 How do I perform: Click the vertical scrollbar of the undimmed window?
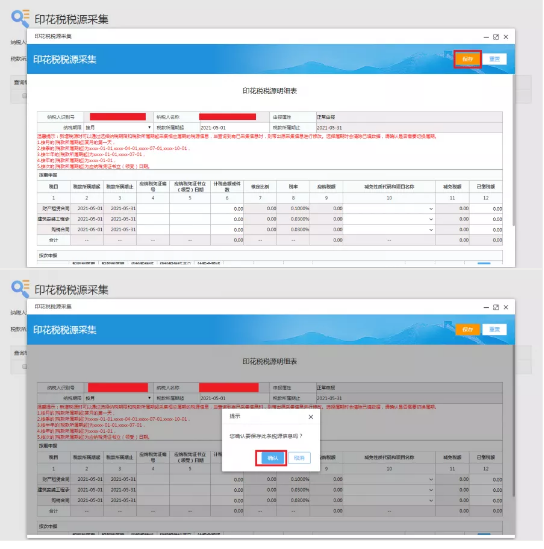point(514,151)
